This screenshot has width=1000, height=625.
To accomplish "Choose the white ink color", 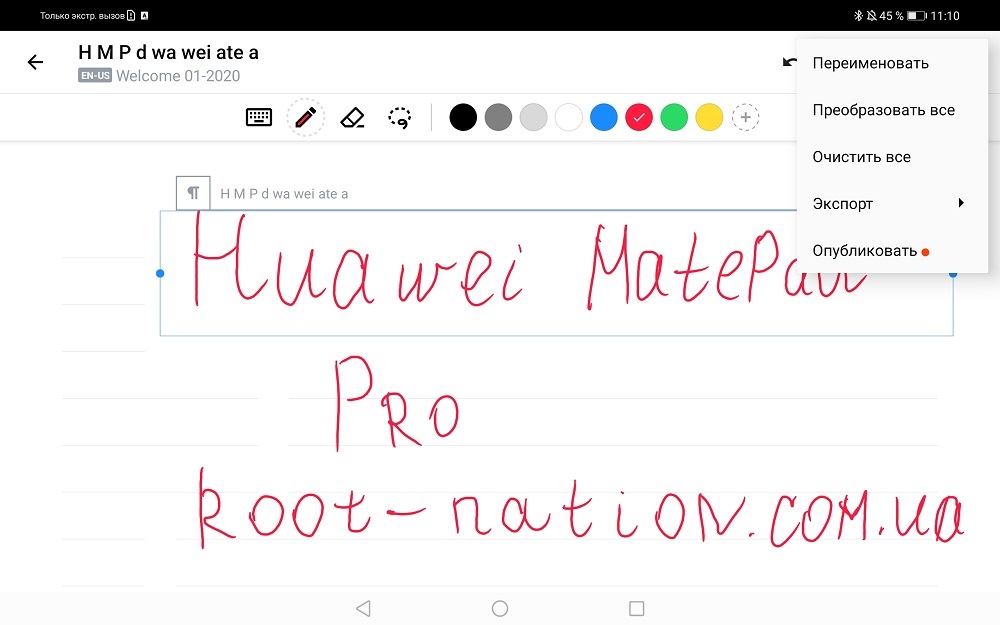I will tap(568, 117).
